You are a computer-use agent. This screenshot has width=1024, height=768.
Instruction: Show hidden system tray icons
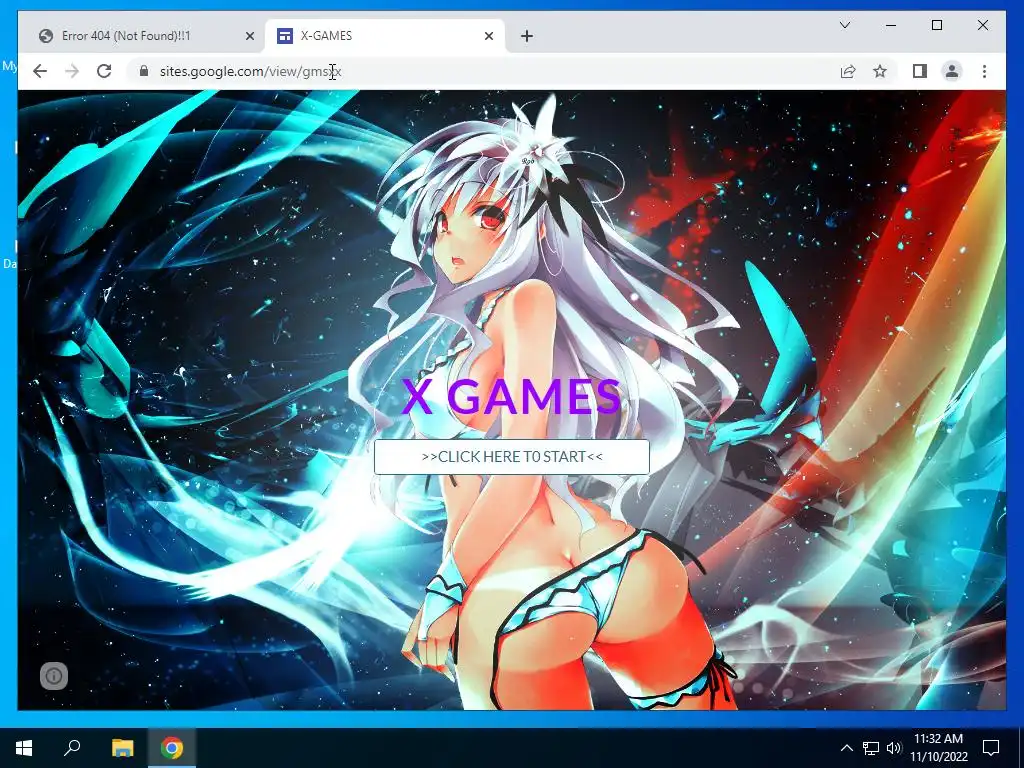pos(846,748)
